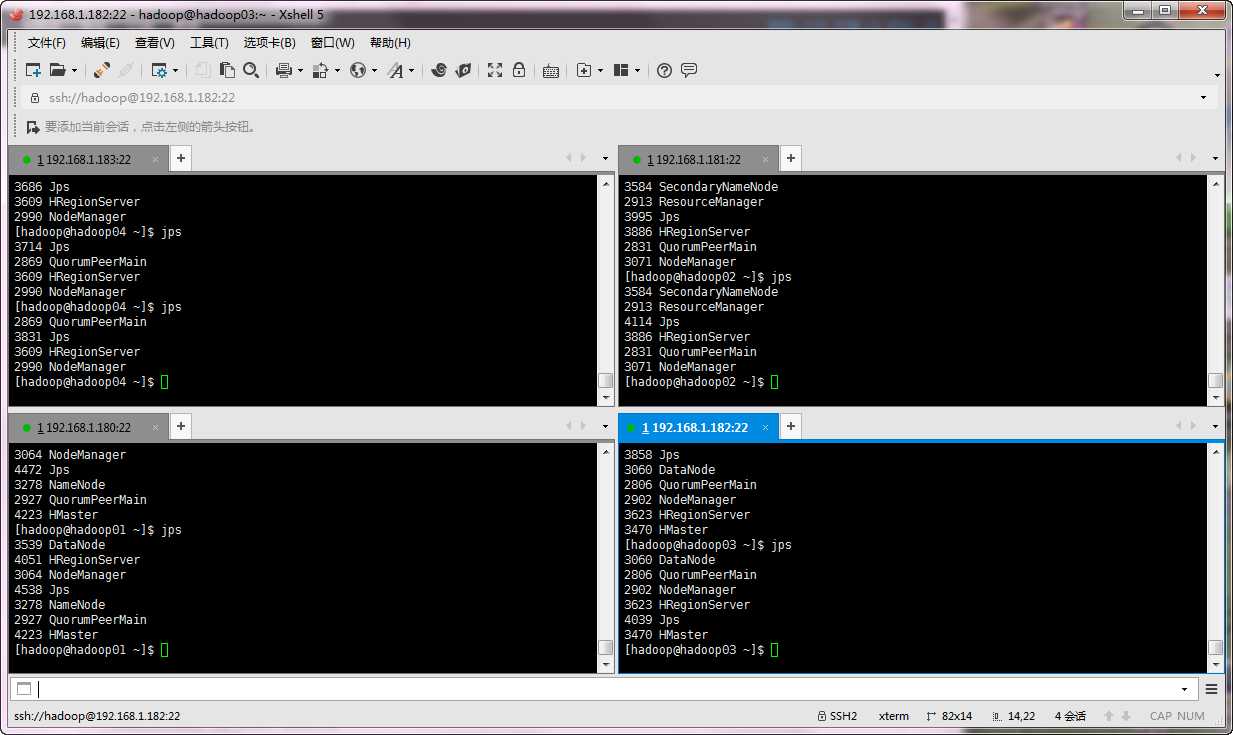Click the address bar lock icon

(35, 98)
